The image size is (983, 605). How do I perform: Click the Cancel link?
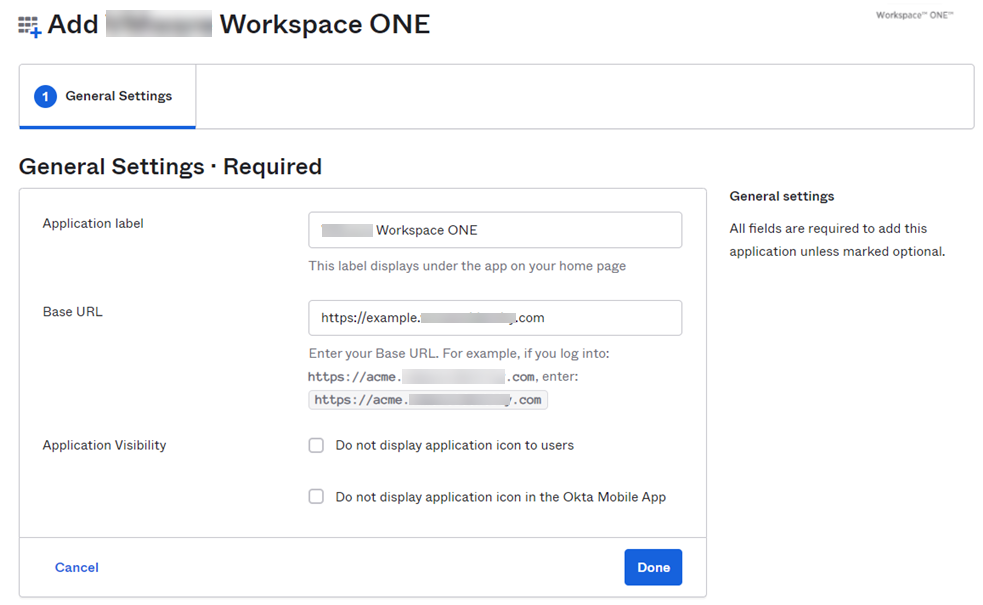click(76, 567)
